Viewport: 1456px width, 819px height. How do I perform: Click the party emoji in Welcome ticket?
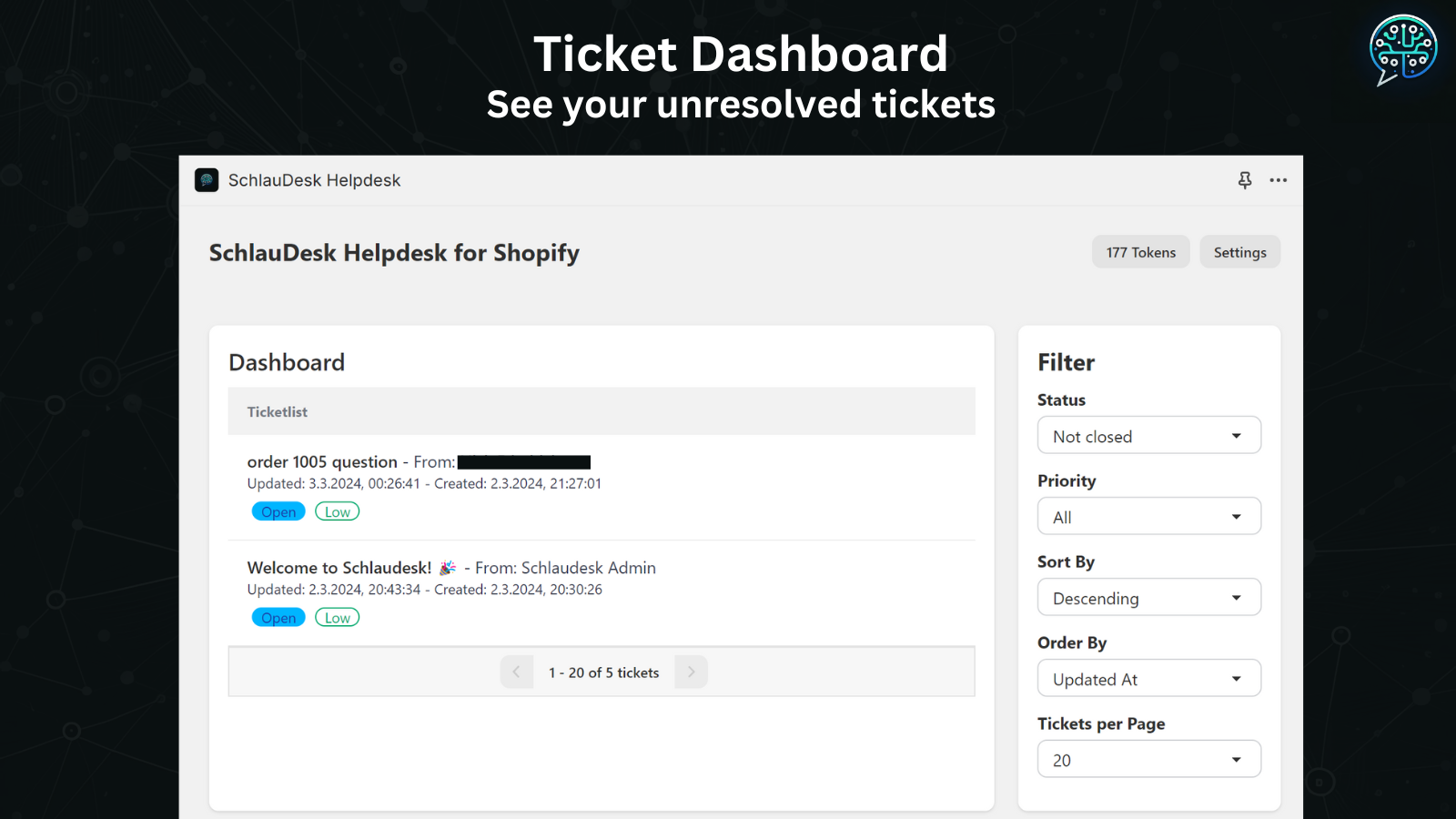[x=448, y=568]
